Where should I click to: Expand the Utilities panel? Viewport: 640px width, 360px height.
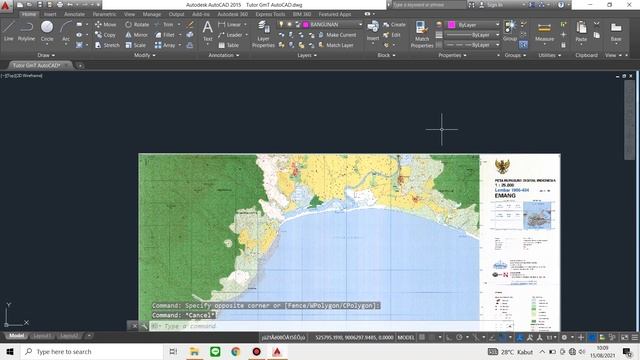tap(549, 55)
